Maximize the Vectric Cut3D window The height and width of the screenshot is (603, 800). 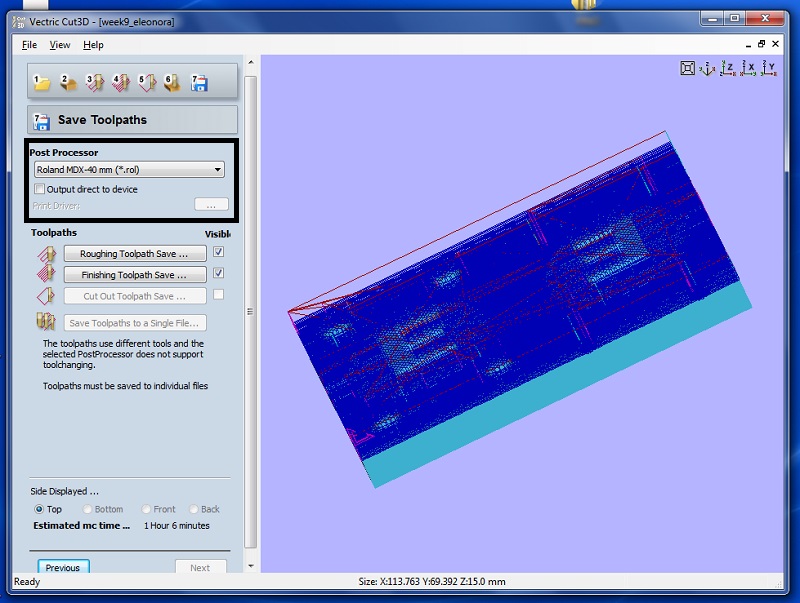coord(735,19)
